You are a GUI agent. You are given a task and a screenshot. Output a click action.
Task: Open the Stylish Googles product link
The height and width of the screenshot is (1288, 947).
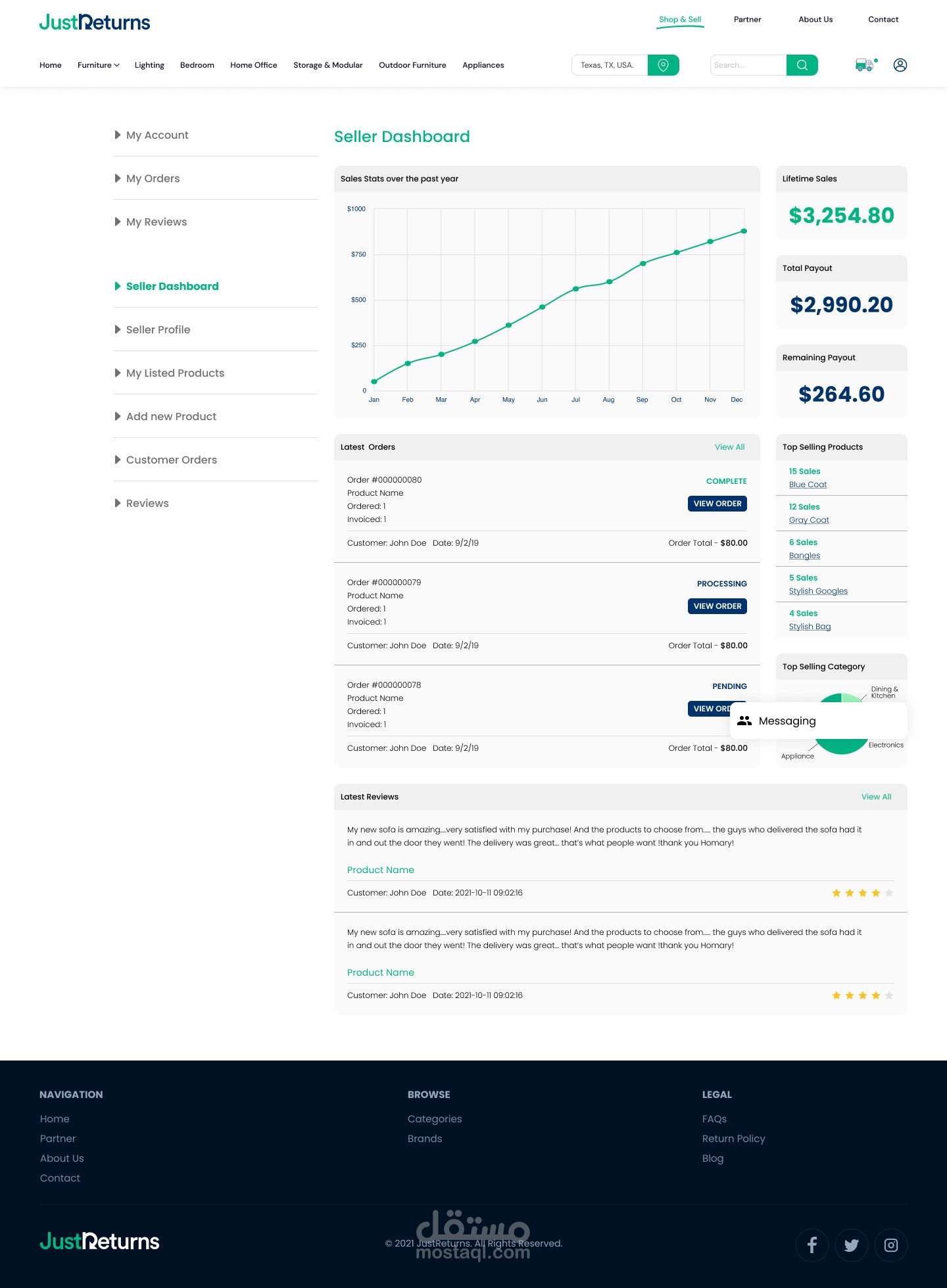(818, 591)
